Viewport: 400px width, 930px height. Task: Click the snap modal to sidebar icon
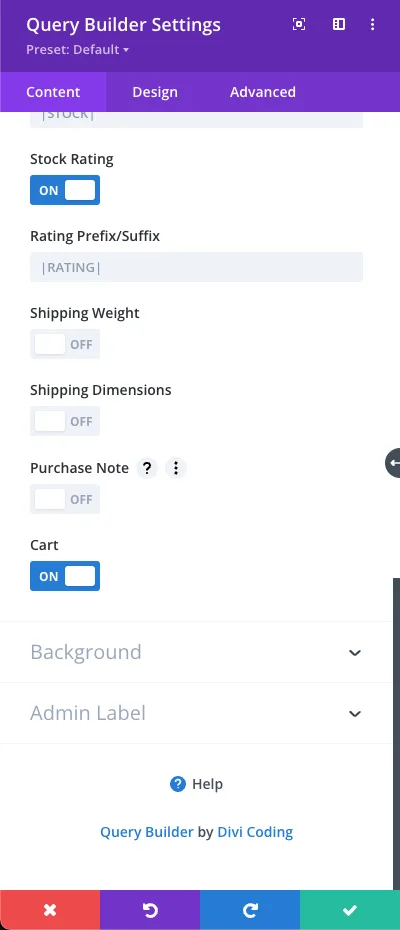click(339, 24)
